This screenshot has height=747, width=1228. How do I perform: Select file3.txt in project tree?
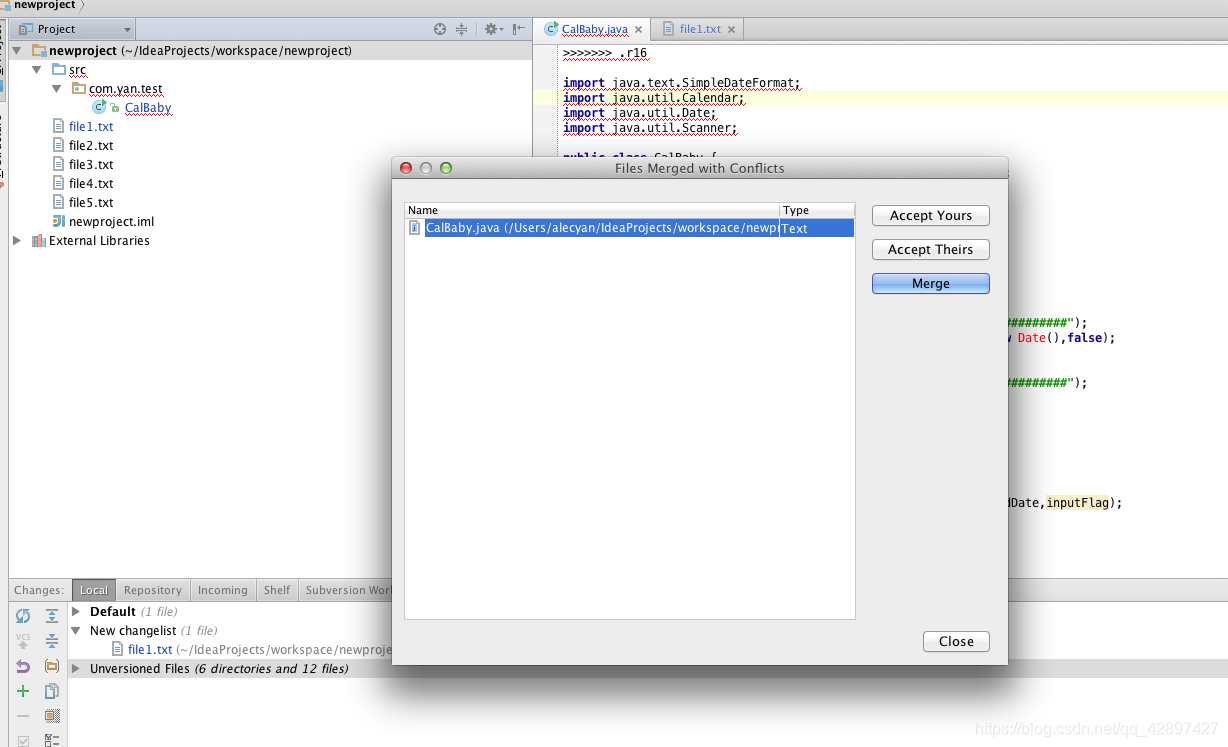pos(91,165)
